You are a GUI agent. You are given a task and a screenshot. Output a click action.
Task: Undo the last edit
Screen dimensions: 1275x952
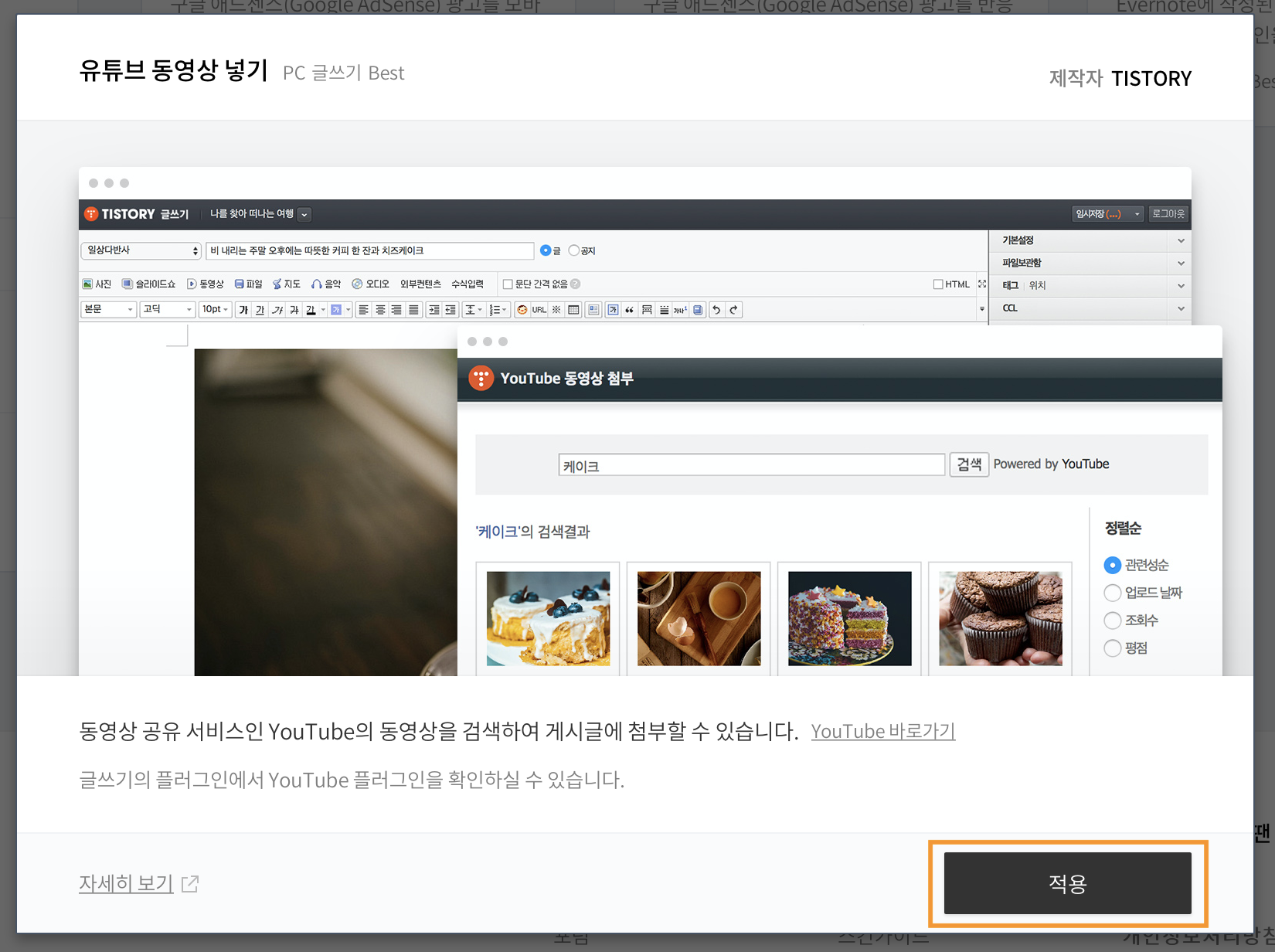(716, 310)
